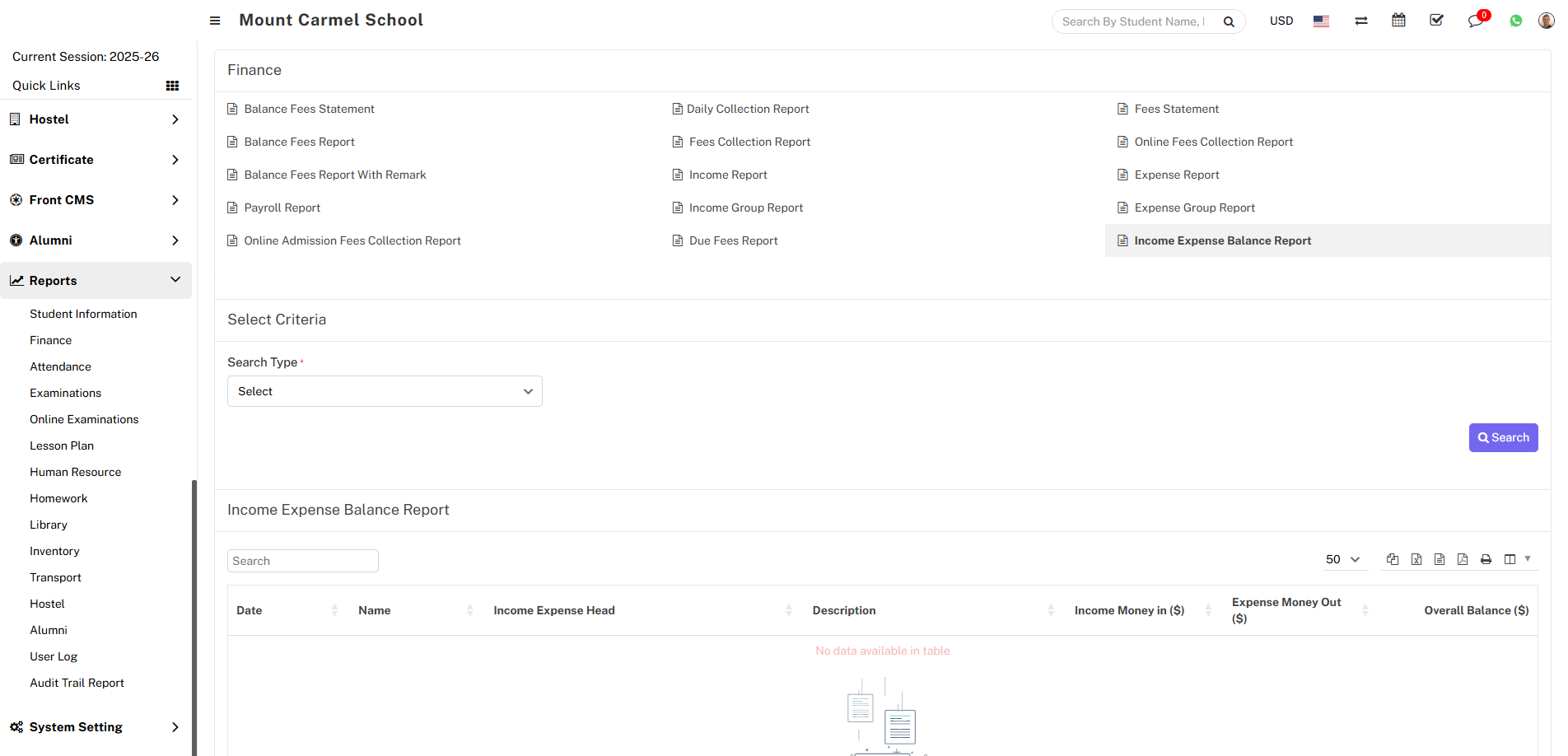The width and height of the screenshot is (1568, 756).
Task: Open the WhatsApp icon in the header
Action: (x=1515, y=21)
